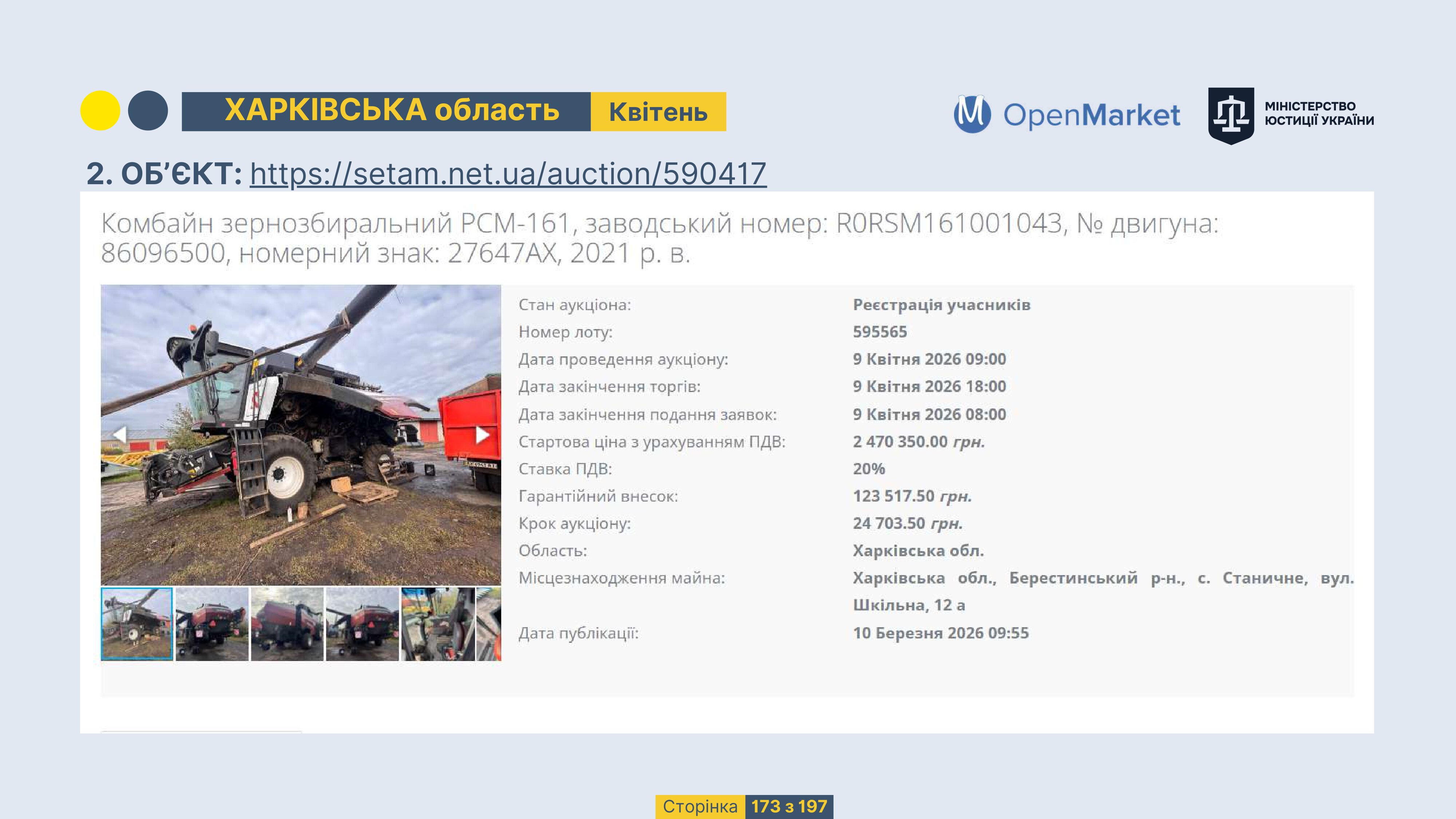Screen dimensions: 1456x819
Task: Select the partially visible sixth thumbnail
Action: [x=489, y=624]
